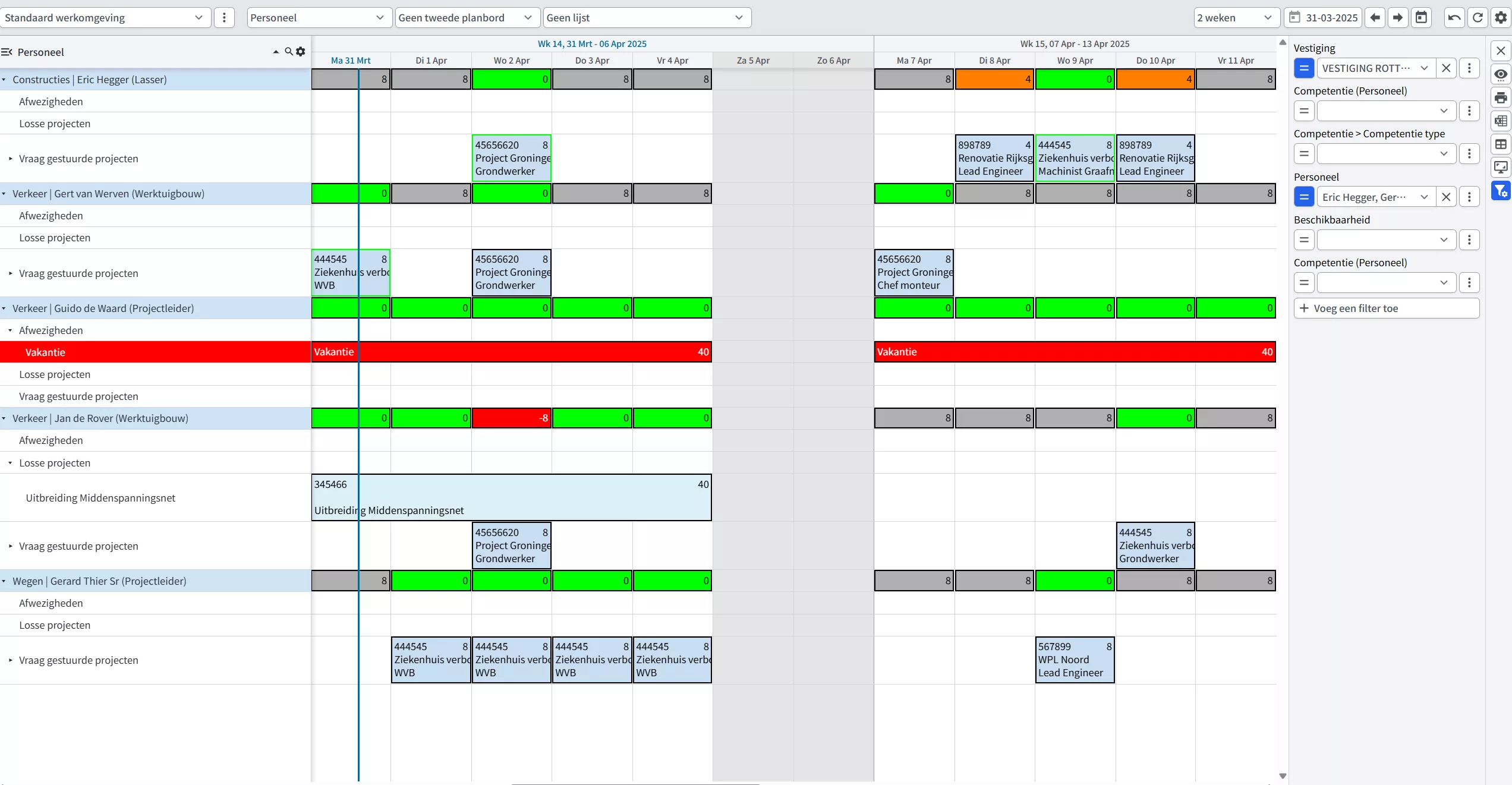
Task: Click the fullscreen monitor icon
Action: pos(1501,168)
